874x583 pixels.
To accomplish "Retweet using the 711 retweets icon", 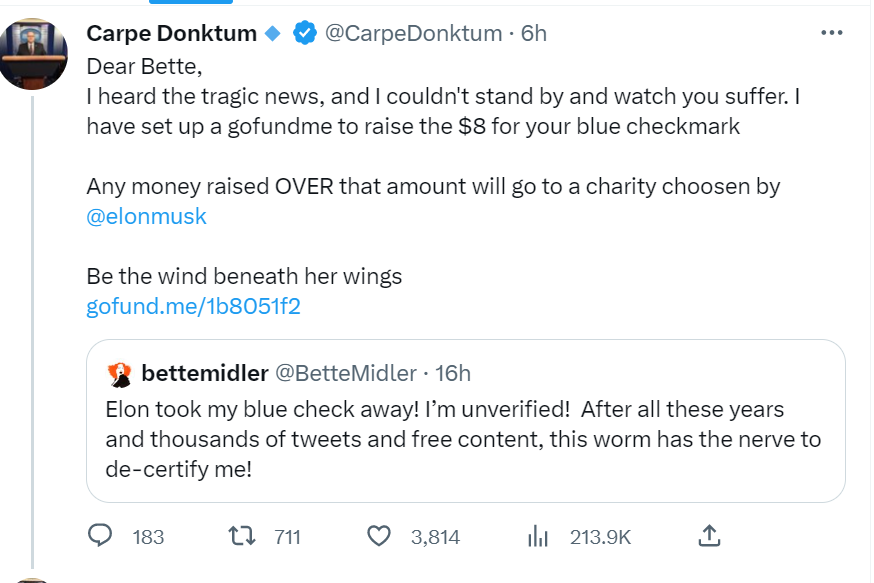I will click(242, 536).
